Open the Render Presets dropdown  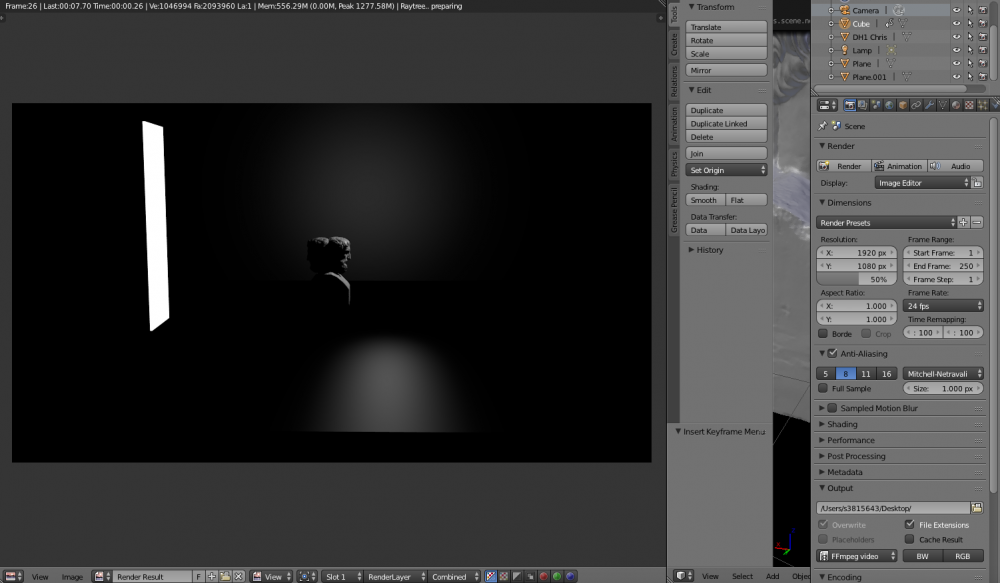pos(886,222)
